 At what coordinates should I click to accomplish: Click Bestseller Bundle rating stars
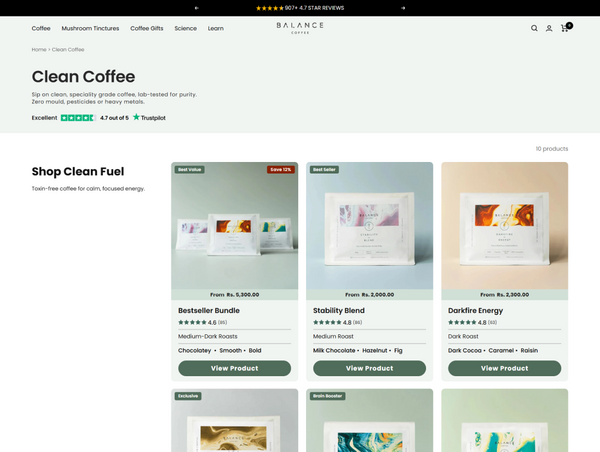[192, 323]
